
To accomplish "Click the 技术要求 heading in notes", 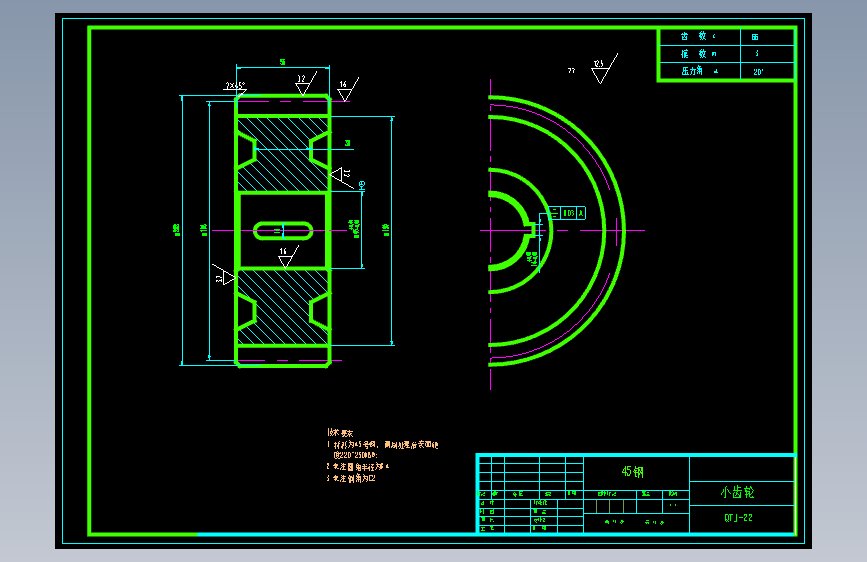I will (x=340, y=433).
